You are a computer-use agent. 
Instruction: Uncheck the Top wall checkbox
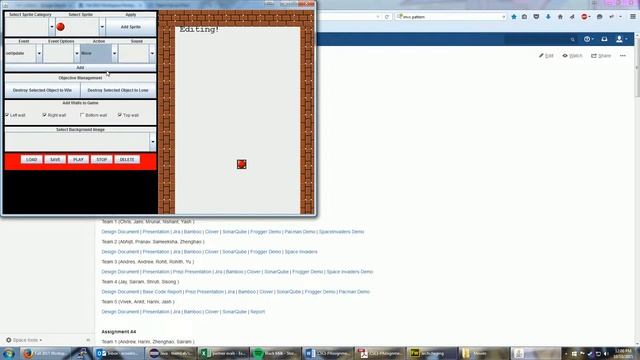tap(120, 115)
